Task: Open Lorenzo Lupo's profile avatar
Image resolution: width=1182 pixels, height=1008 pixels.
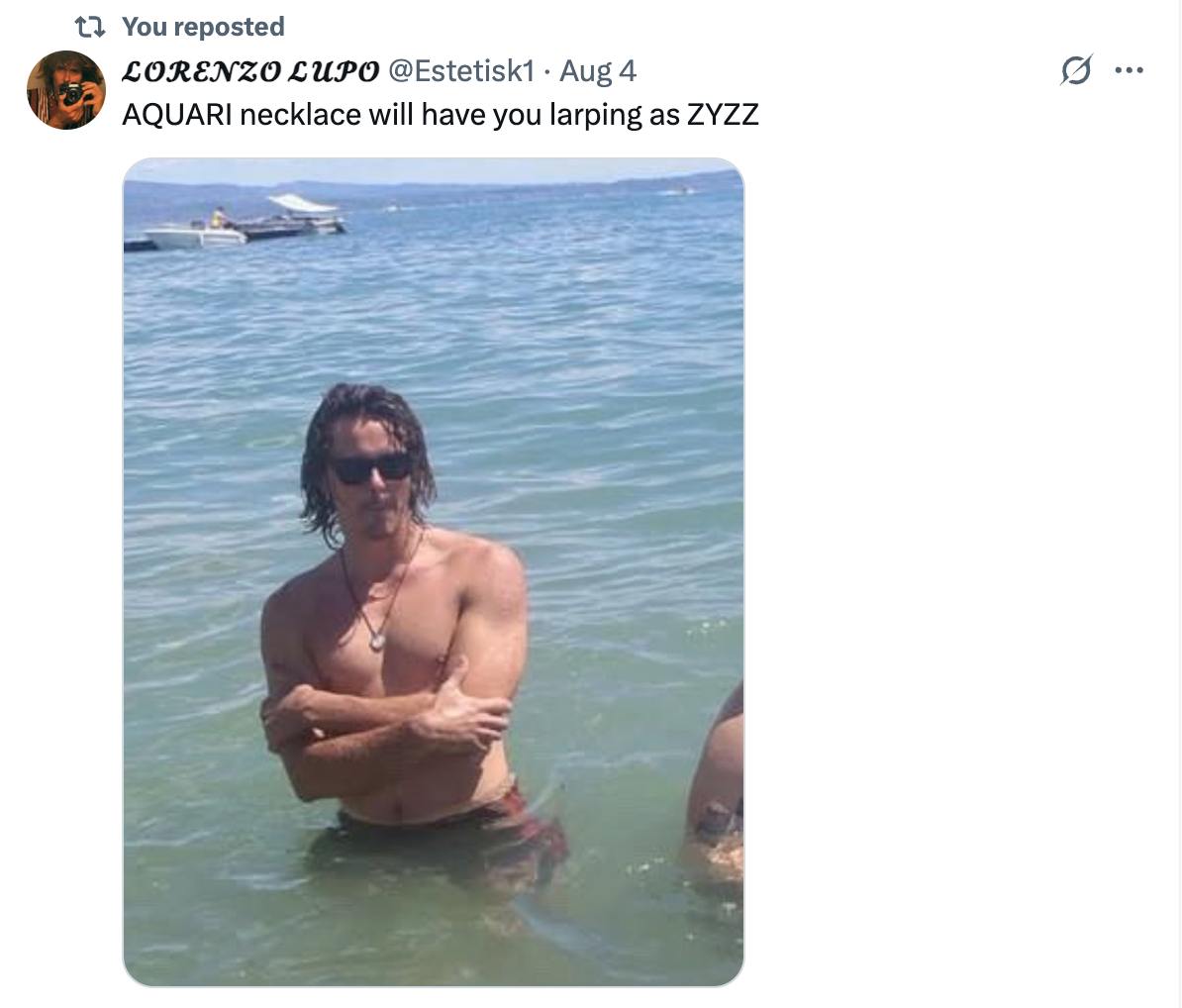Action: coord(66,90)
